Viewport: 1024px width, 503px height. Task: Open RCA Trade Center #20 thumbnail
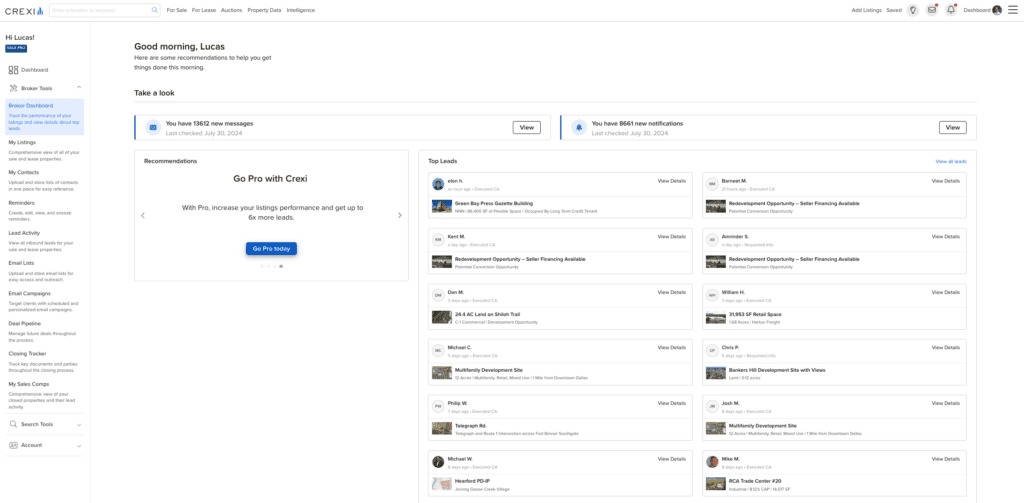716,484
